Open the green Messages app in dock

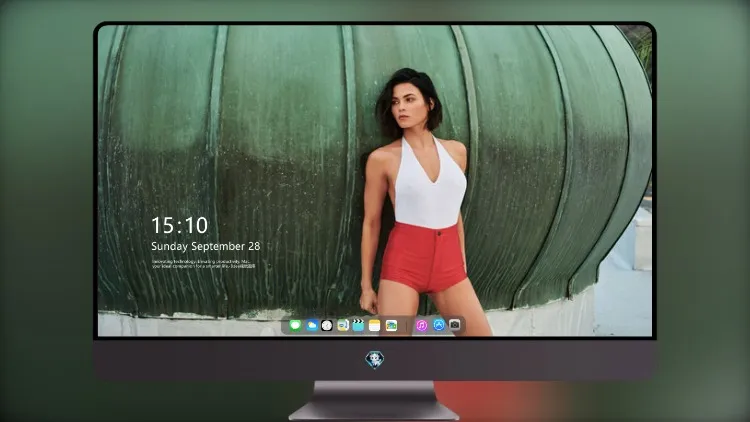click(295, 326)
